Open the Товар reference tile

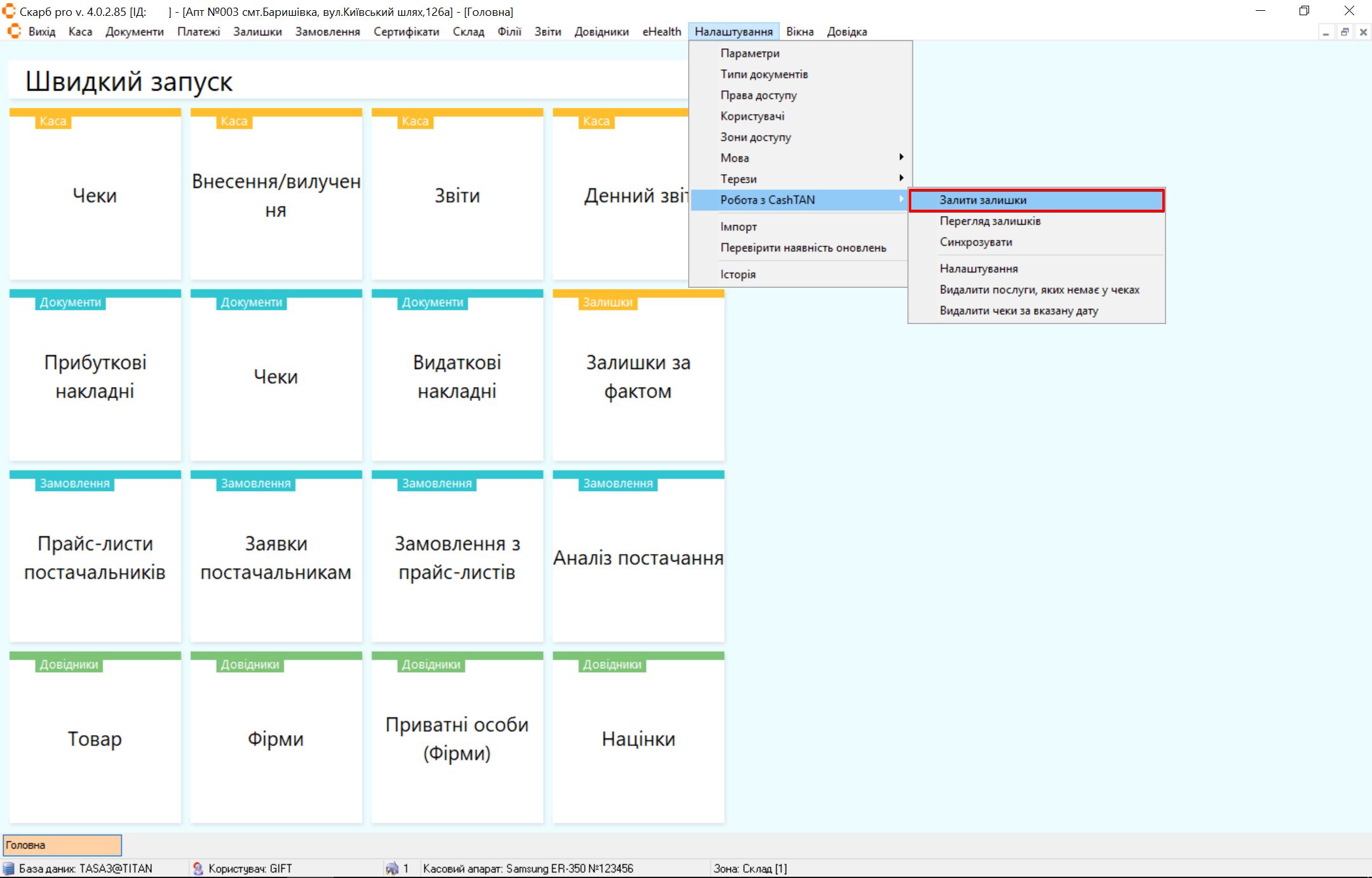click(x=95, y=739)
